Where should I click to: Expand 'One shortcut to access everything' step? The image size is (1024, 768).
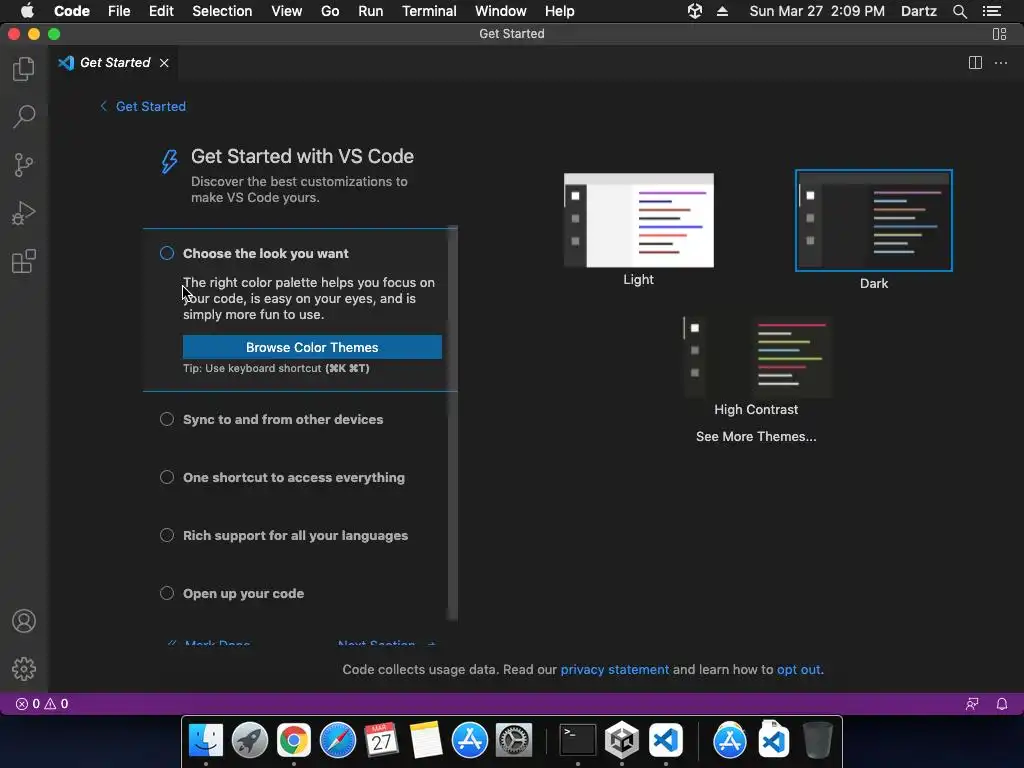294,477
